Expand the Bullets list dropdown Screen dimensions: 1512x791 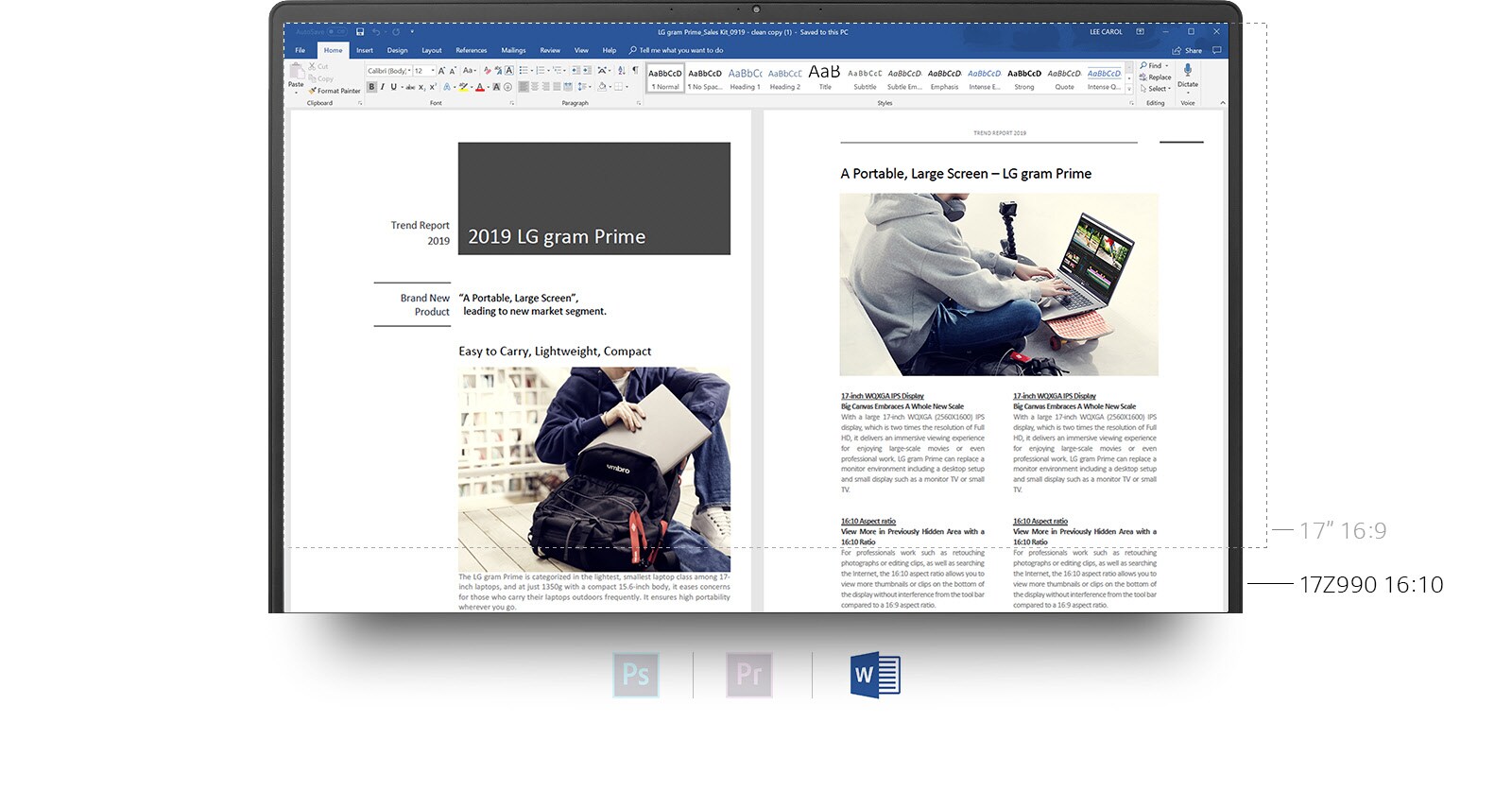click(532, 71)
